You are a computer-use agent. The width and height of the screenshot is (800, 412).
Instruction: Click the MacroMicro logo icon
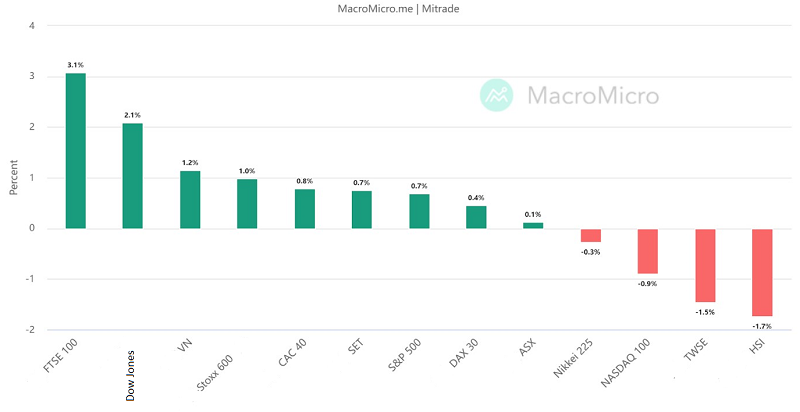coord(495,95)
